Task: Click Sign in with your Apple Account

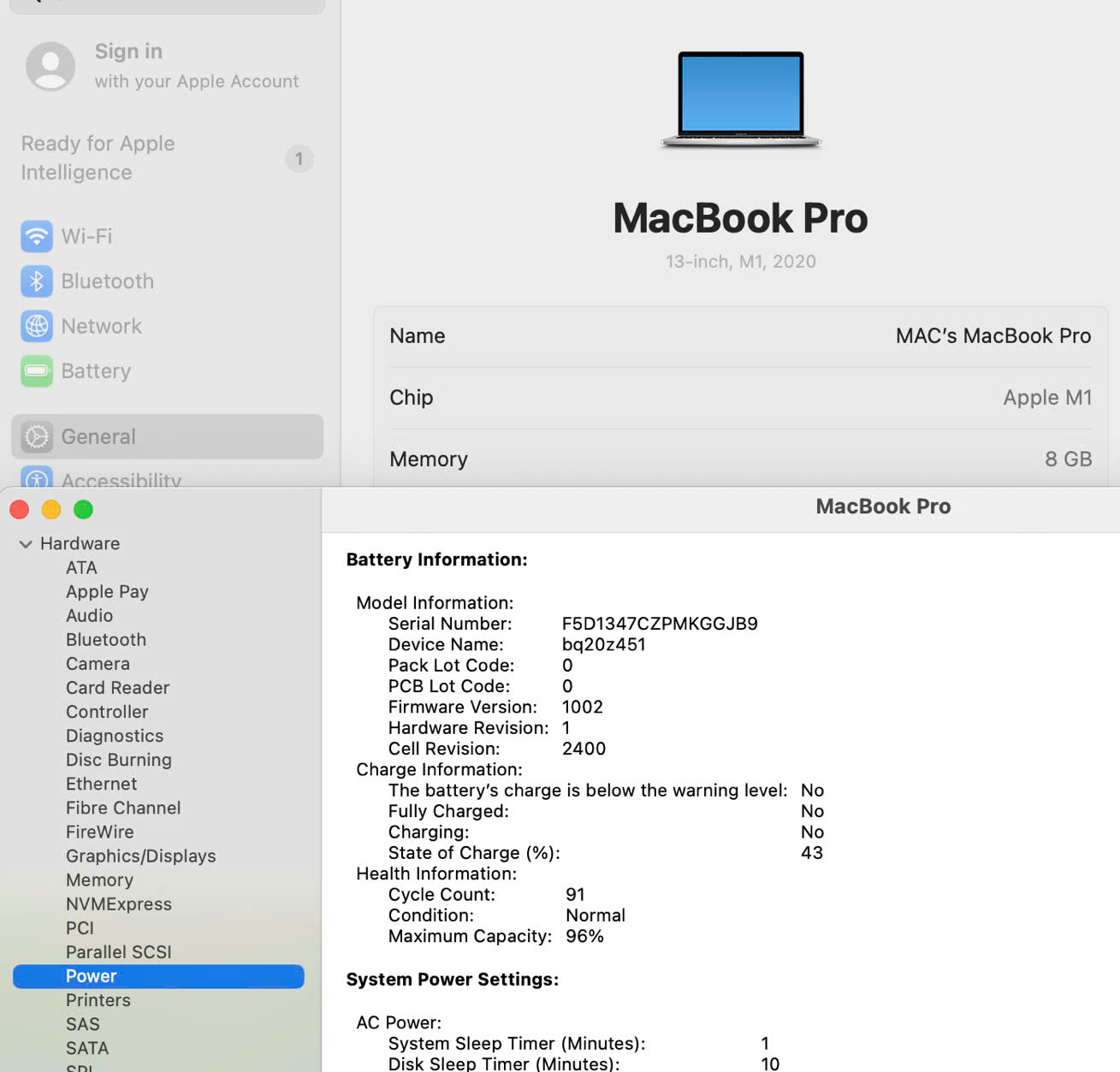Action: (196, 66)
